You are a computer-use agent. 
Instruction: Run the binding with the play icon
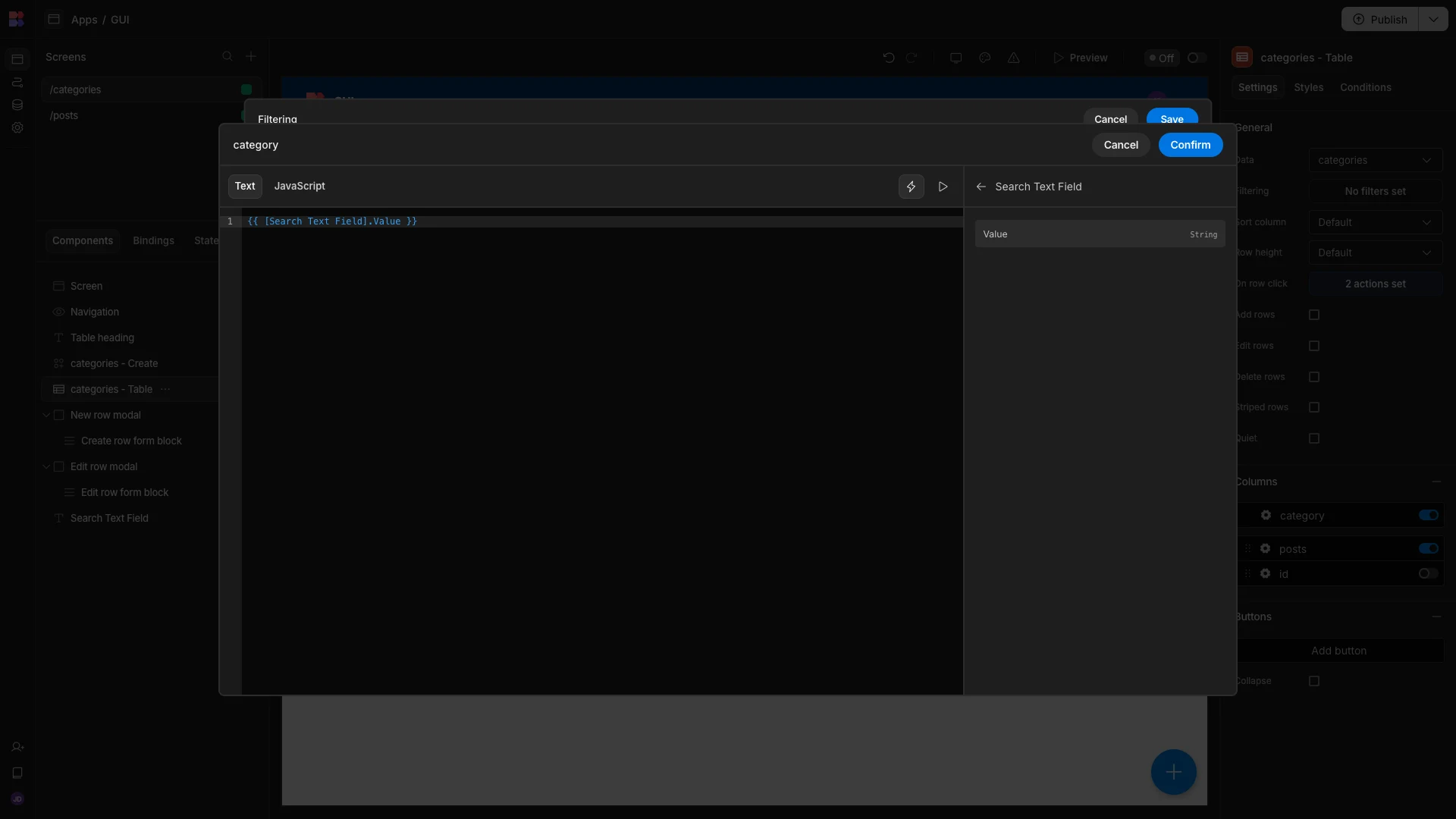pos(943,187)
